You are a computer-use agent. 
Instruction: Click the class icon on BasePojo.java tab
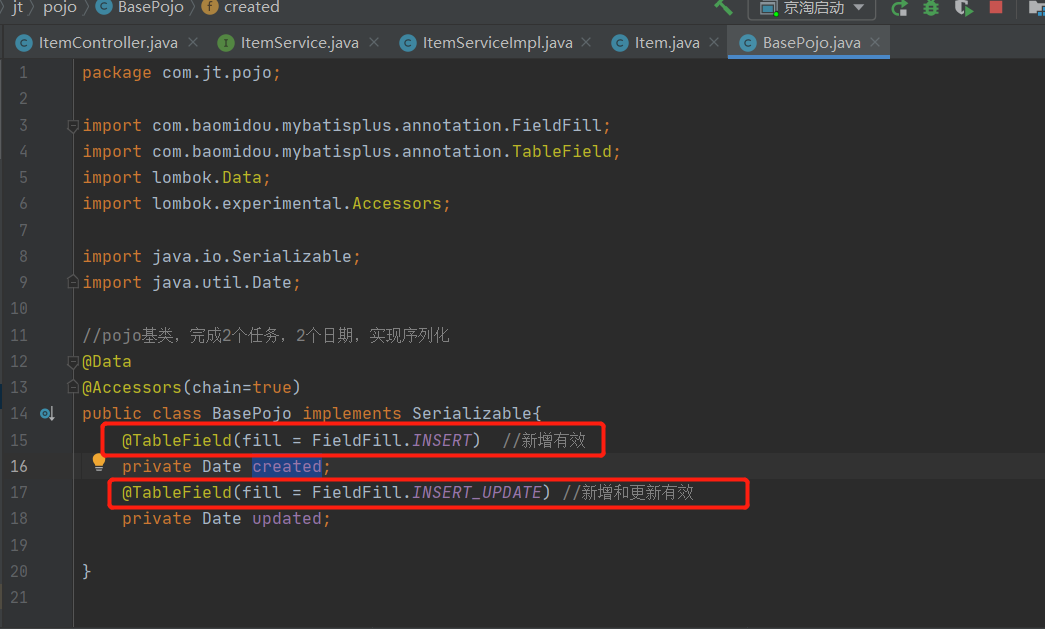coord(748,43)
